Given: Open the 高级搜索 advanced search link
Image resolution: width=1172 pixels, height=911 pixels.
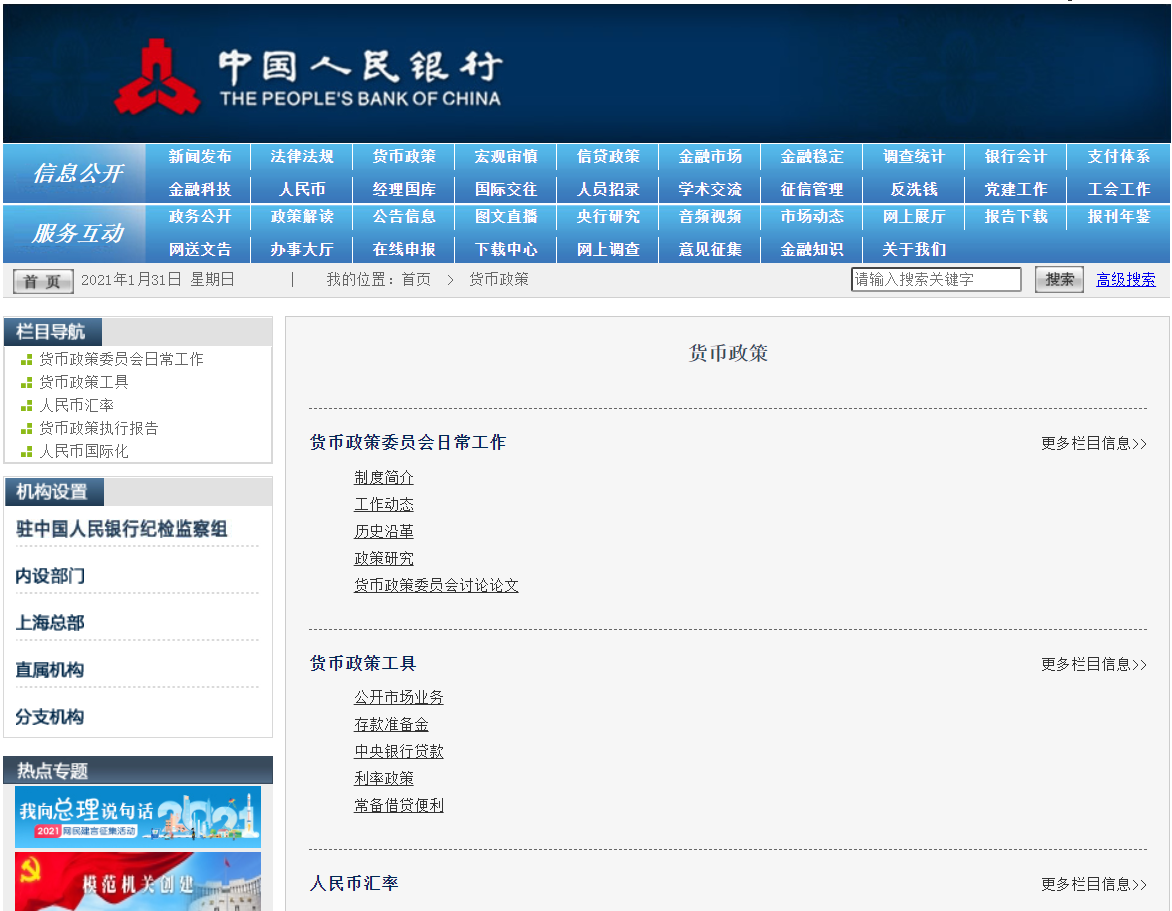Looking at the screenshot, I should [1125, 279].
